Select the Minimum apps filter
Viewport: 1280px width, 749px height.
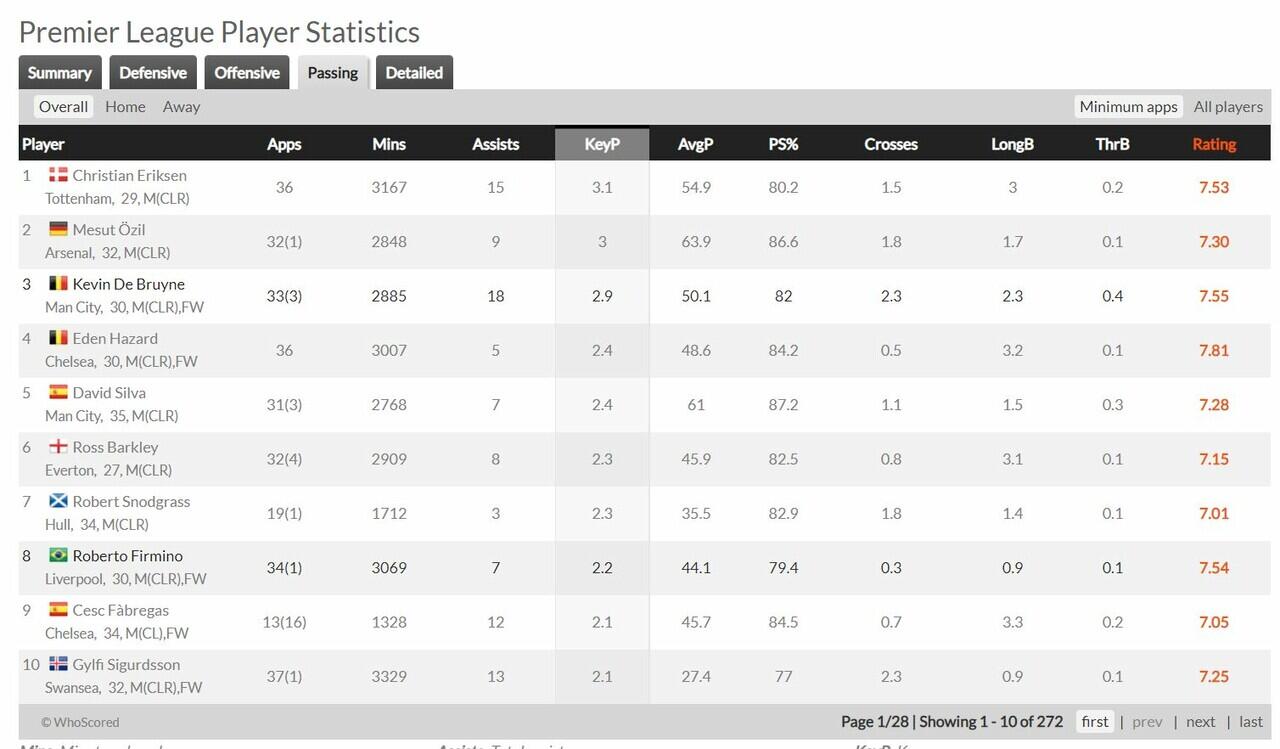coord(1128,106)
